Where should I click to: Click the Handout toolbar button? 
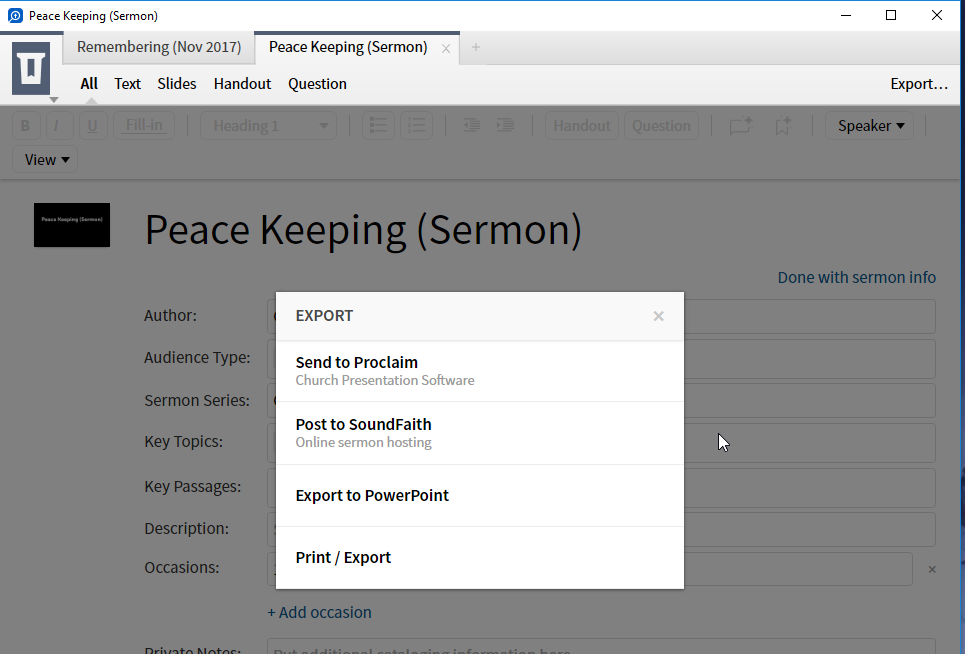tap(582, 126)
